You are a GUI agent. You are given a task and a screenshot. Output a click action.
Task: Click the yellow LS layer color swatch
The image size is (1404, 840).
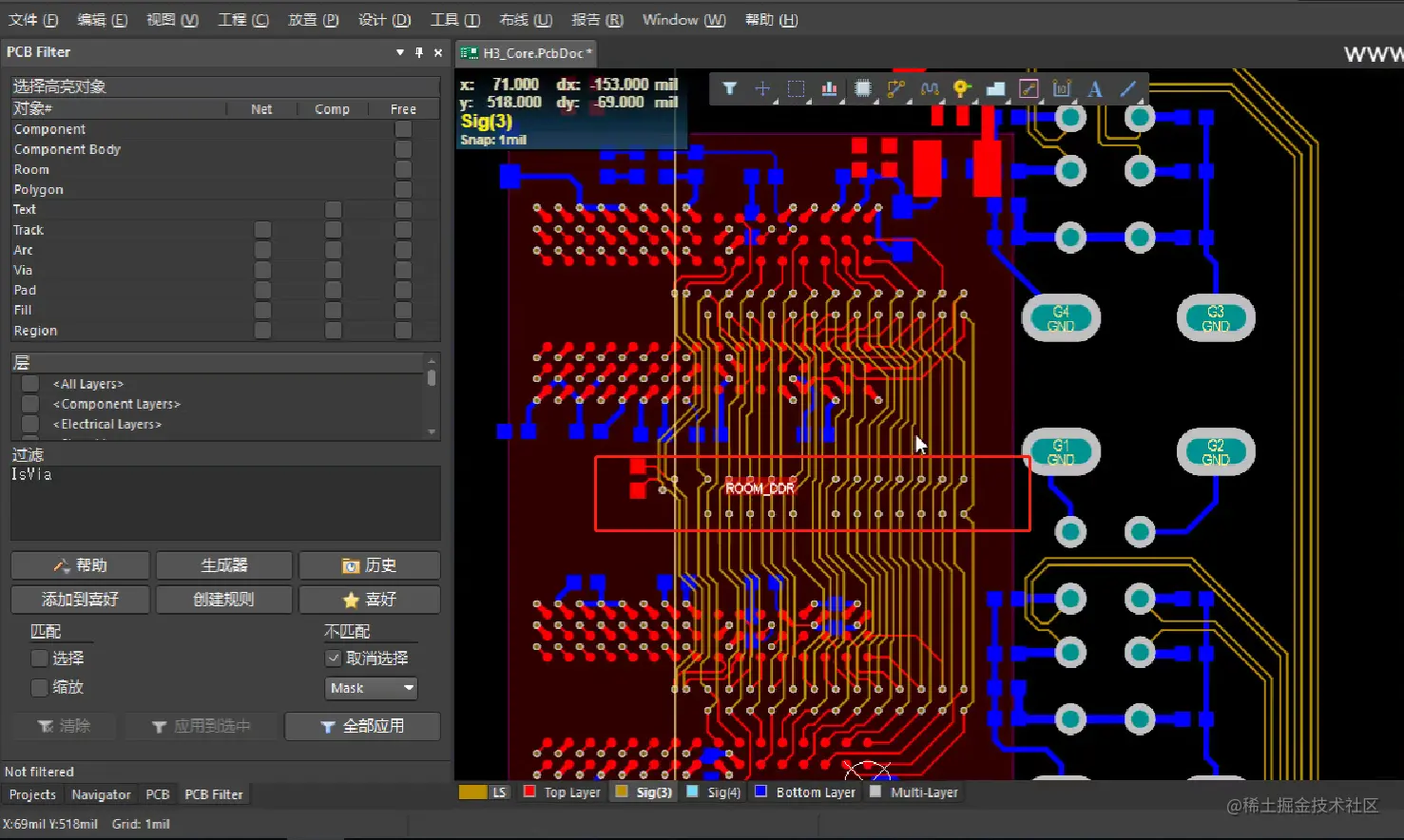471,791
